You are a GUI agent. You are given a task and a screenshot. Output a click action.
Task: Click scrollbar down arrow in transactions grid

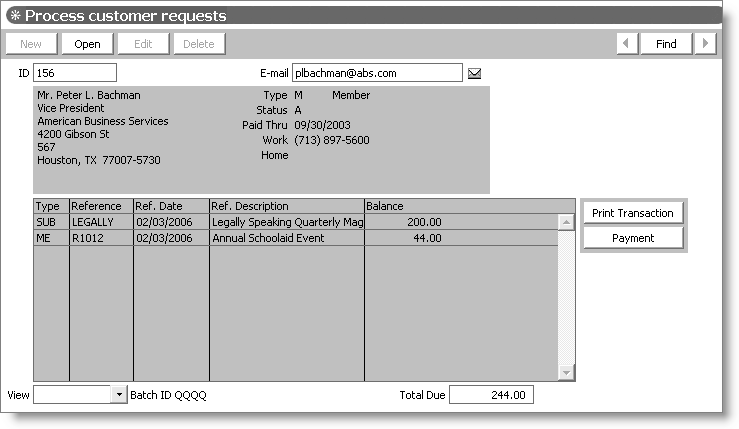pos(566,372)
